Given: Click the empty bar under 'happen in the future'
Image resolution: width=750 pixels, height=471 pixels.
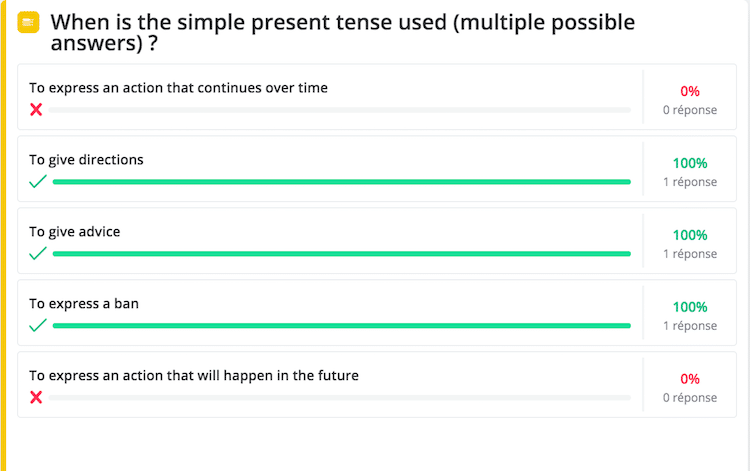Looking at the screenshot, I should coord(340,398).
